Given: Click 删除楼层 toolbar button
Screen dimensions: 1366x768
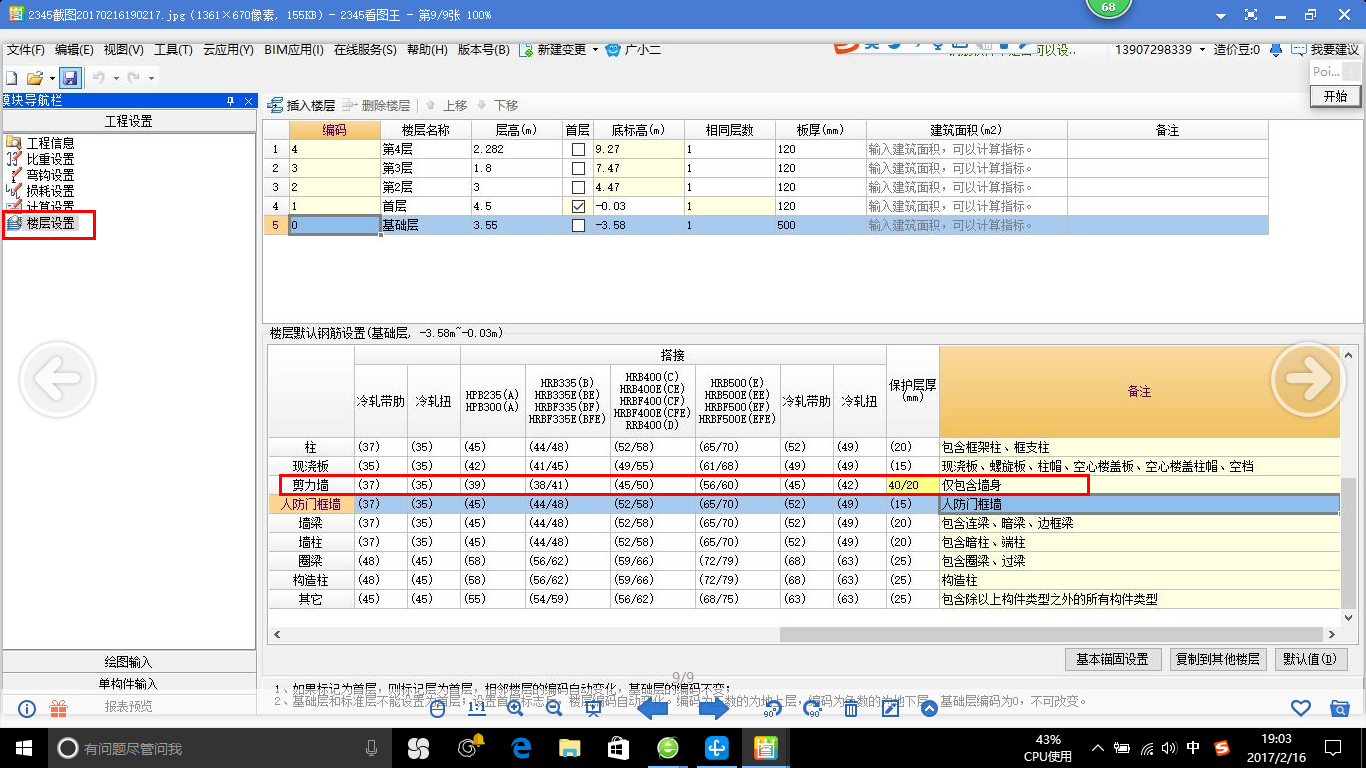Looking at the screenshot, I should (x=376, y=105).
